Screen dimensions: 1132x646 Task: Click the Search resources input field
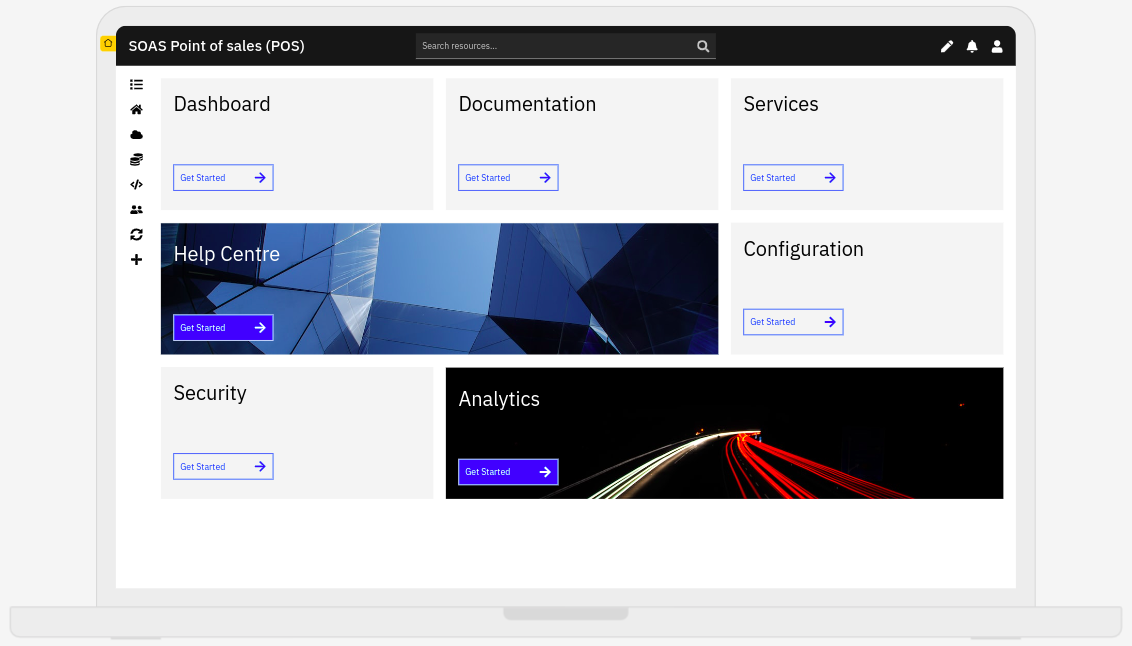(554, 46)
